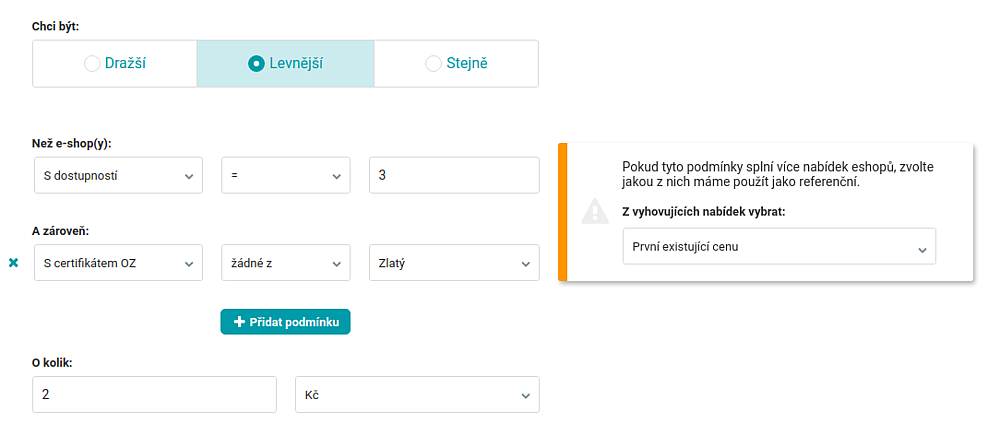The image size is (1000, 435).
Task: Open the 'S dostupností' dropdown
Action: (118, 175)
